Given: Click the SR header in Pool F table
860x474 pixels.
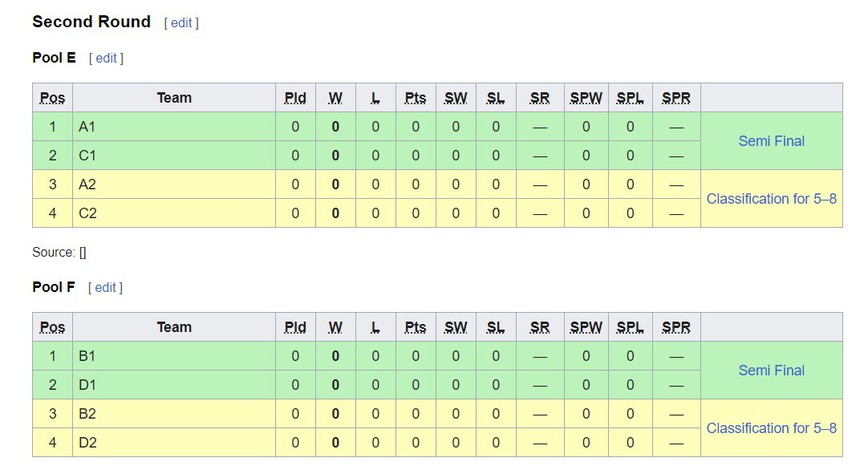Looking at the screenshot, I should 540,327.
